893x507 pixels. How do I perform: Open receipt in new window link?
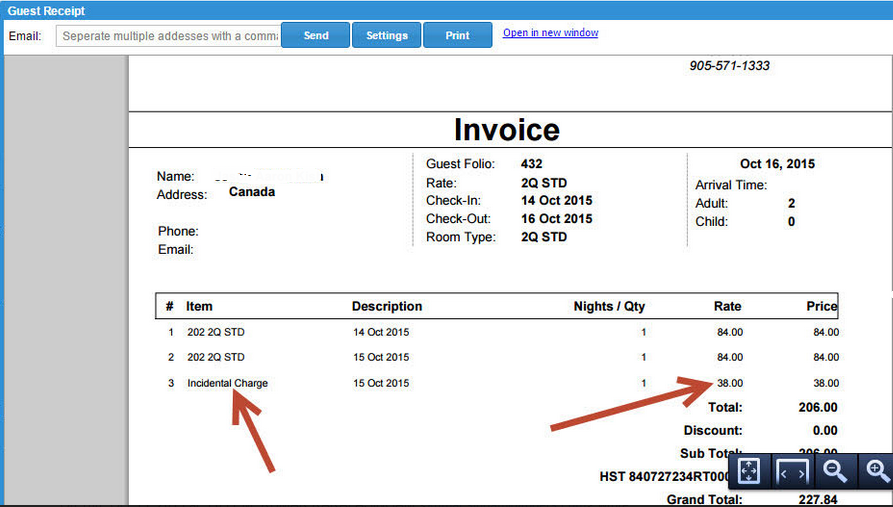pos(550,33)
